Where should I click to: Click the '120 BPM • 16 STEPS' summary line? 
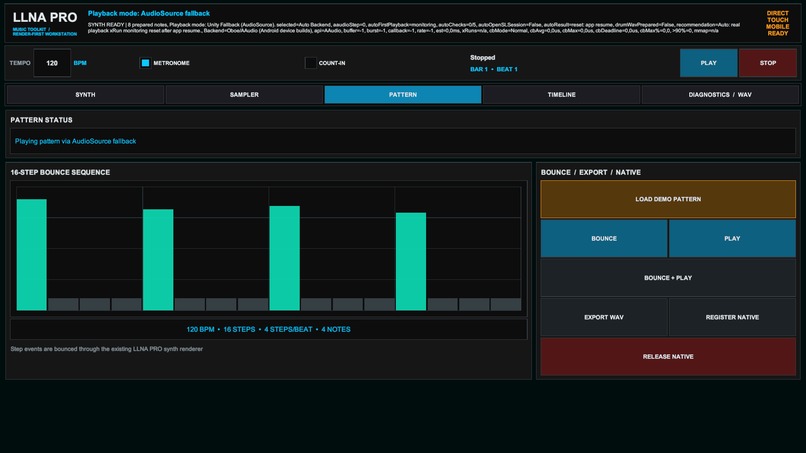tap(268, 329)
